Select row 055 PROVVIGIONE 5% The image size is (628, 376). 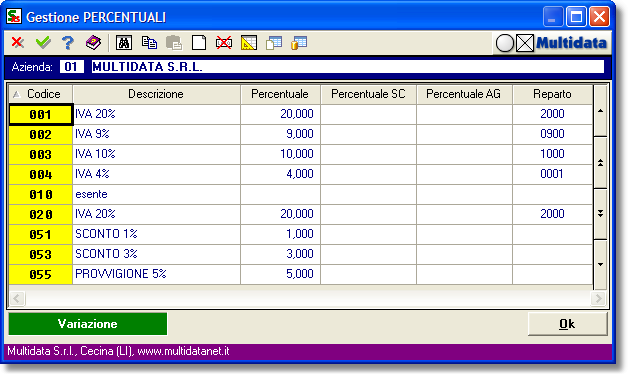click(300, 274)
